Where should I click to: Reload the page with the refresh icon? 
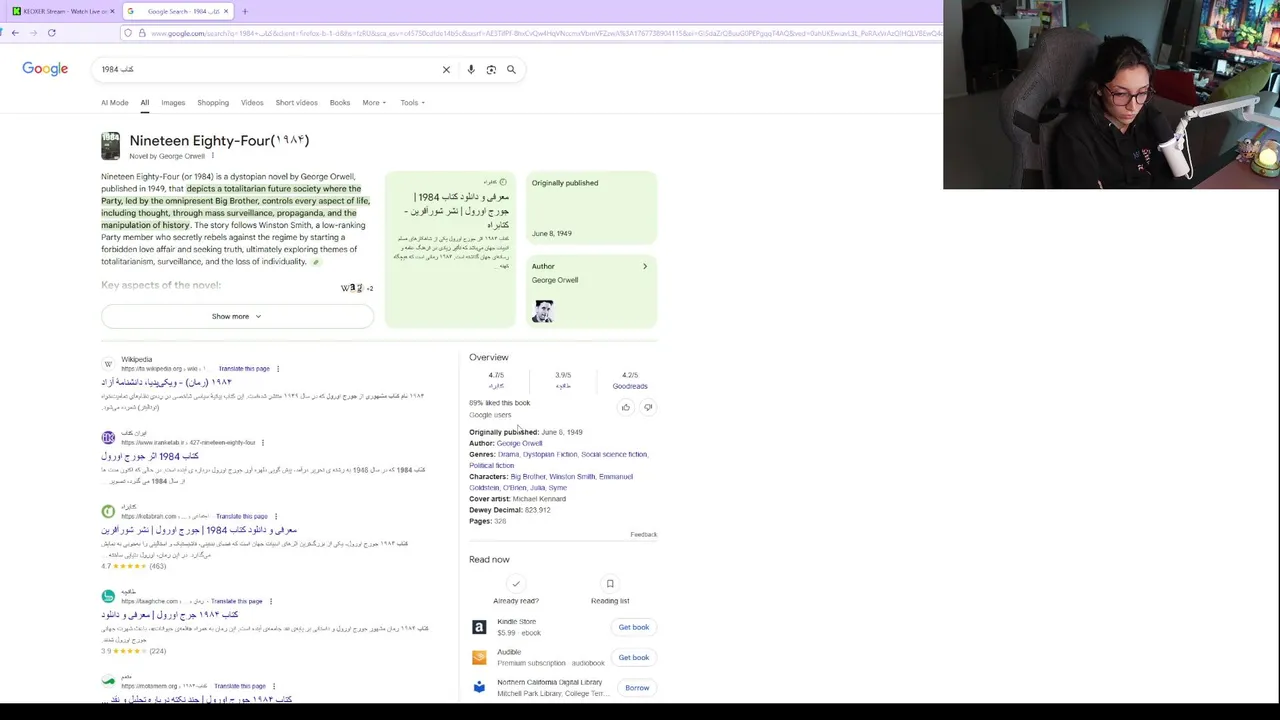tap(52, 33)
